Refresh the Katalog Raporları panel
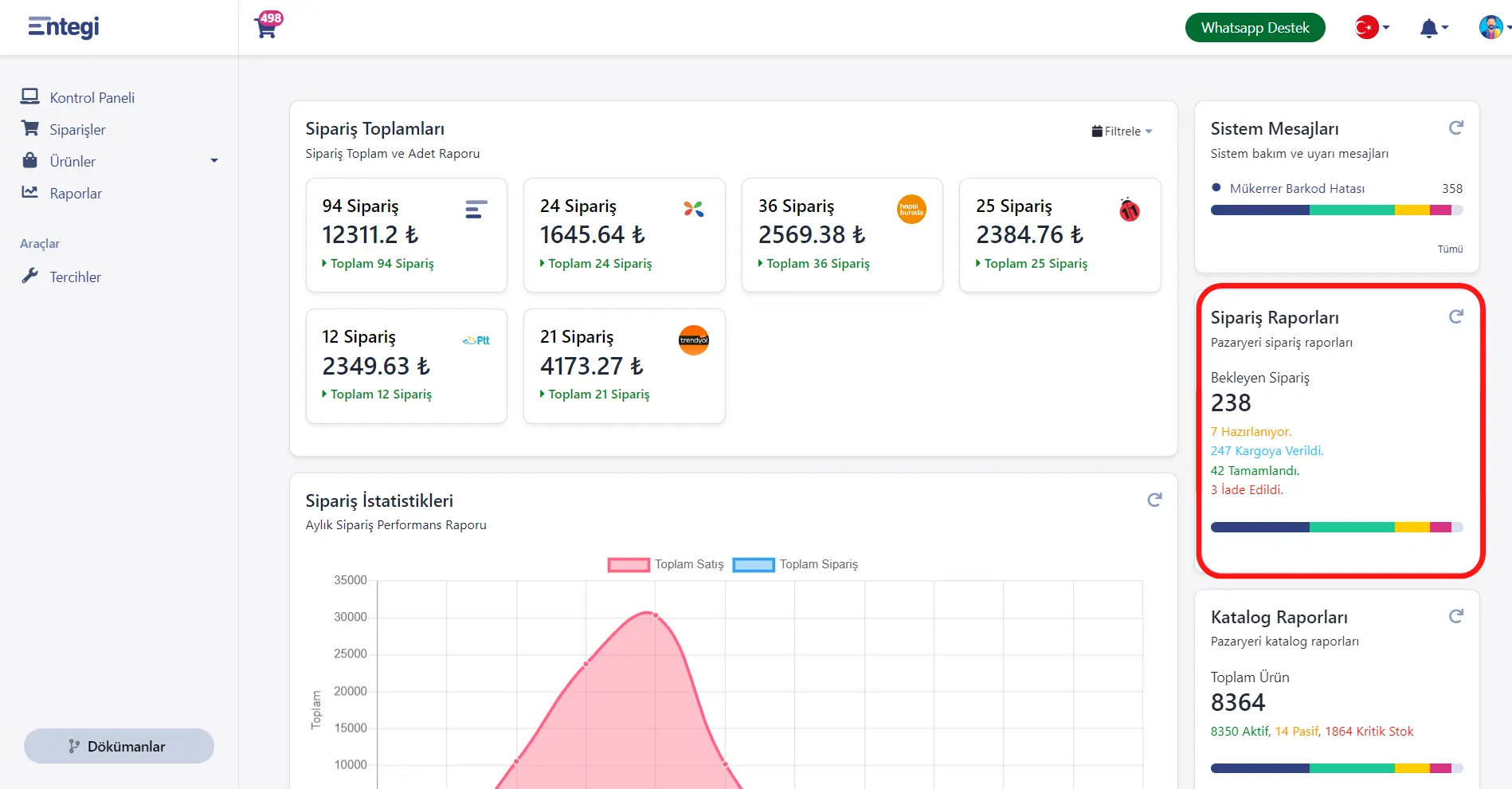This screenshot has width=1512, height=789. click(1455, 616)
